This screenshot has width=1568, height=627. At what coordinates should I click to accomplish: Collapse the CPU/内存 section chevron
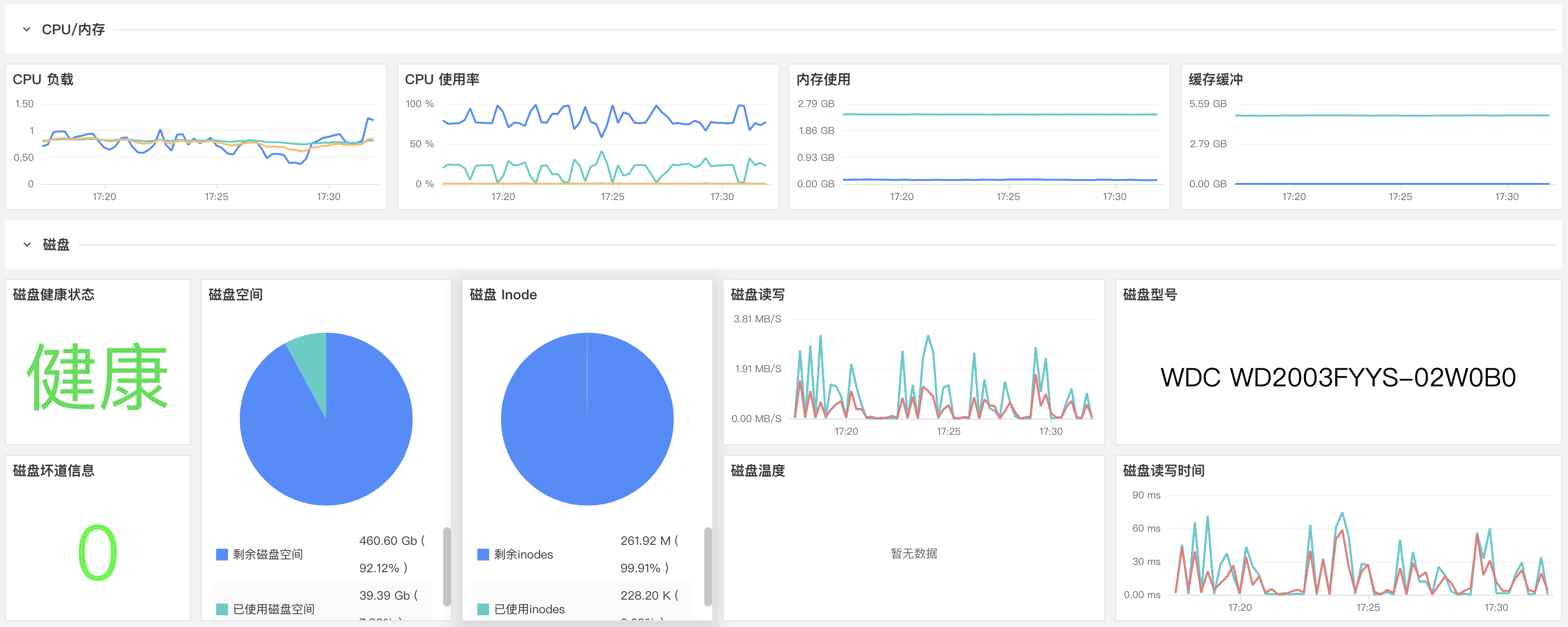coord(26,29)
